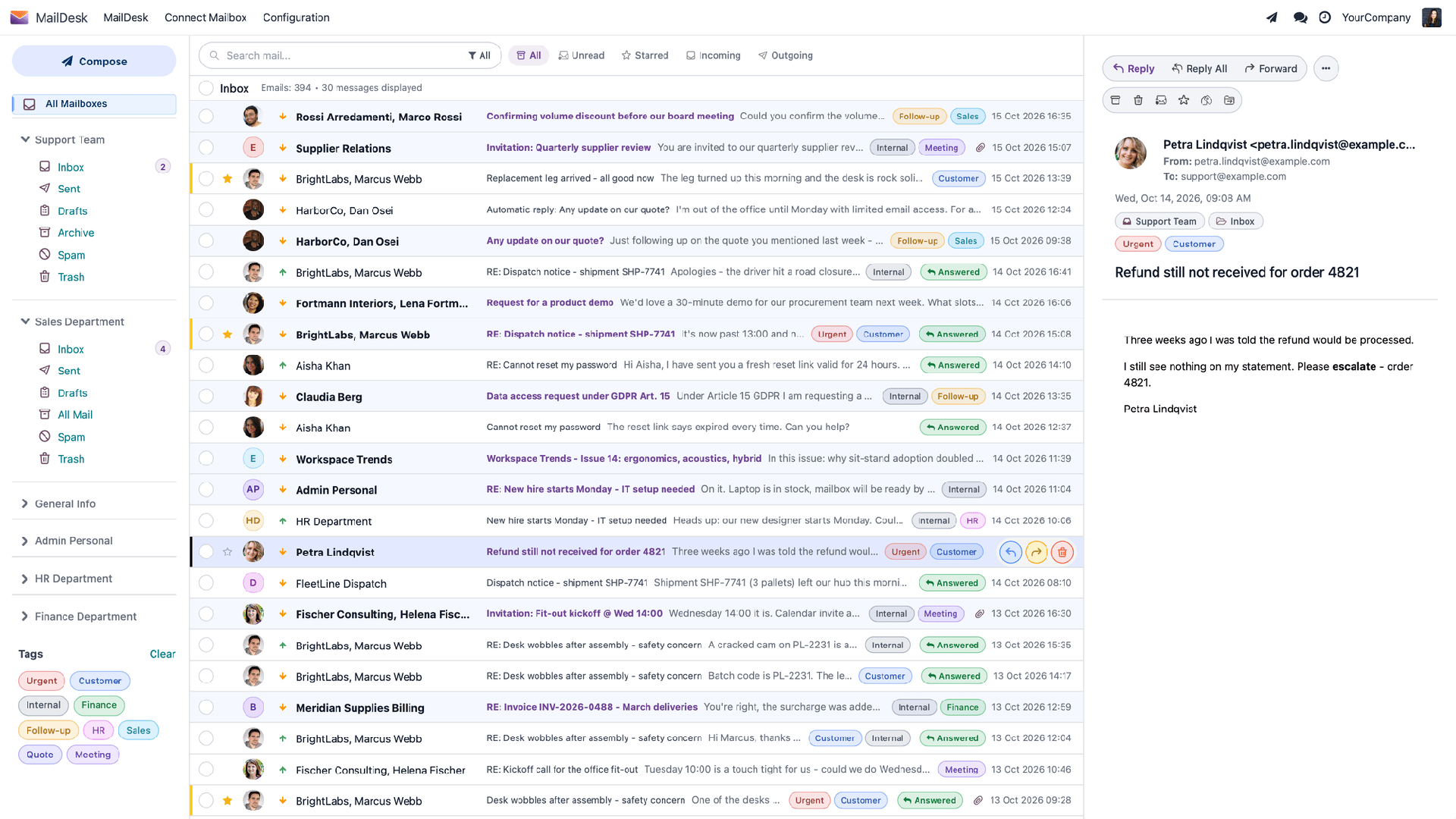Viewport: 1456px width, 819px height.
Task: Click the MailDesk logo icon
Action: click(19, 17)
